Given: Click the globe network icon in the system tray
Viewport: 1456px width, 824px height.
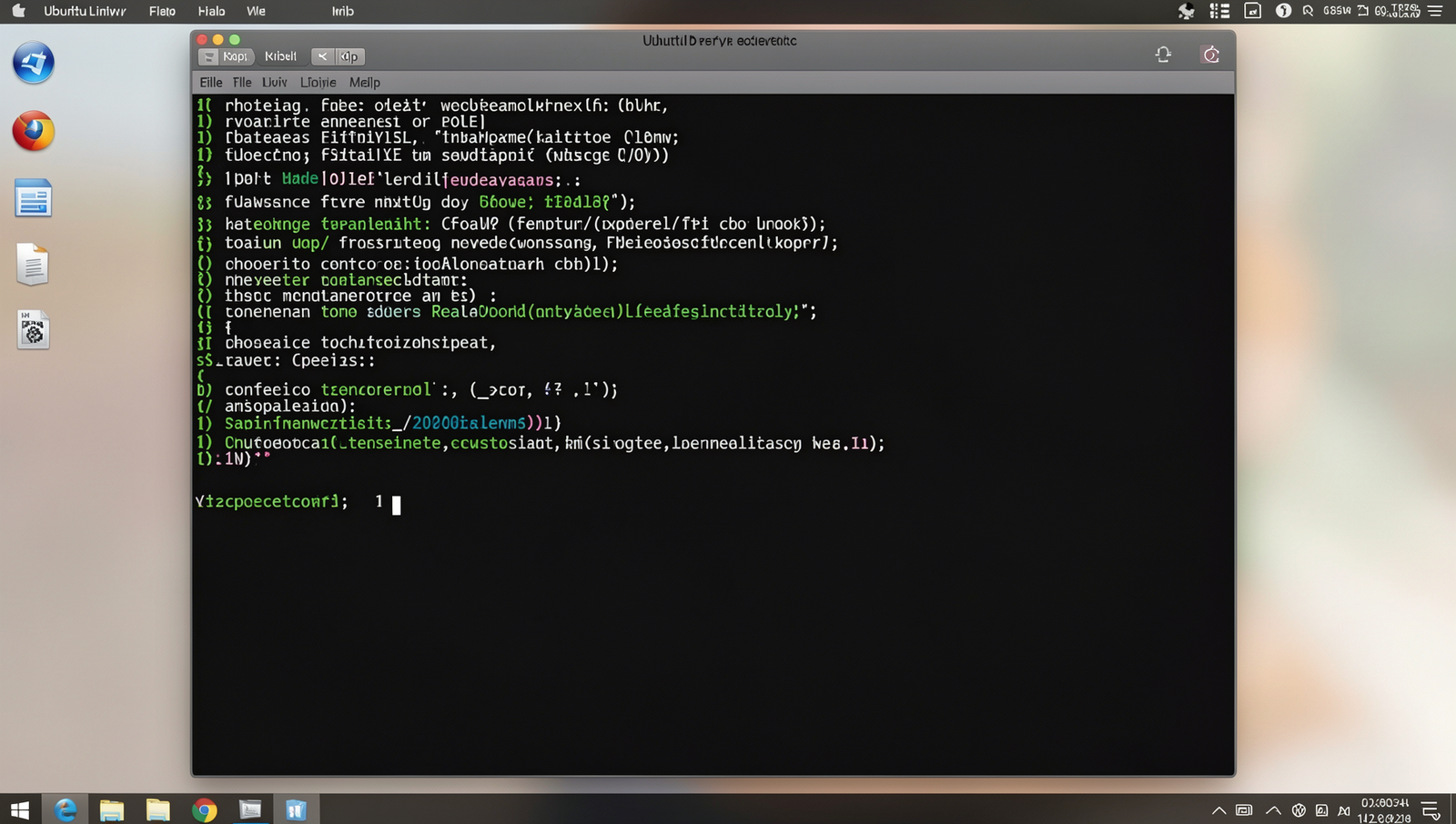Looking at the screenshot, I should pyautogui.click(x=1299, y=810).
